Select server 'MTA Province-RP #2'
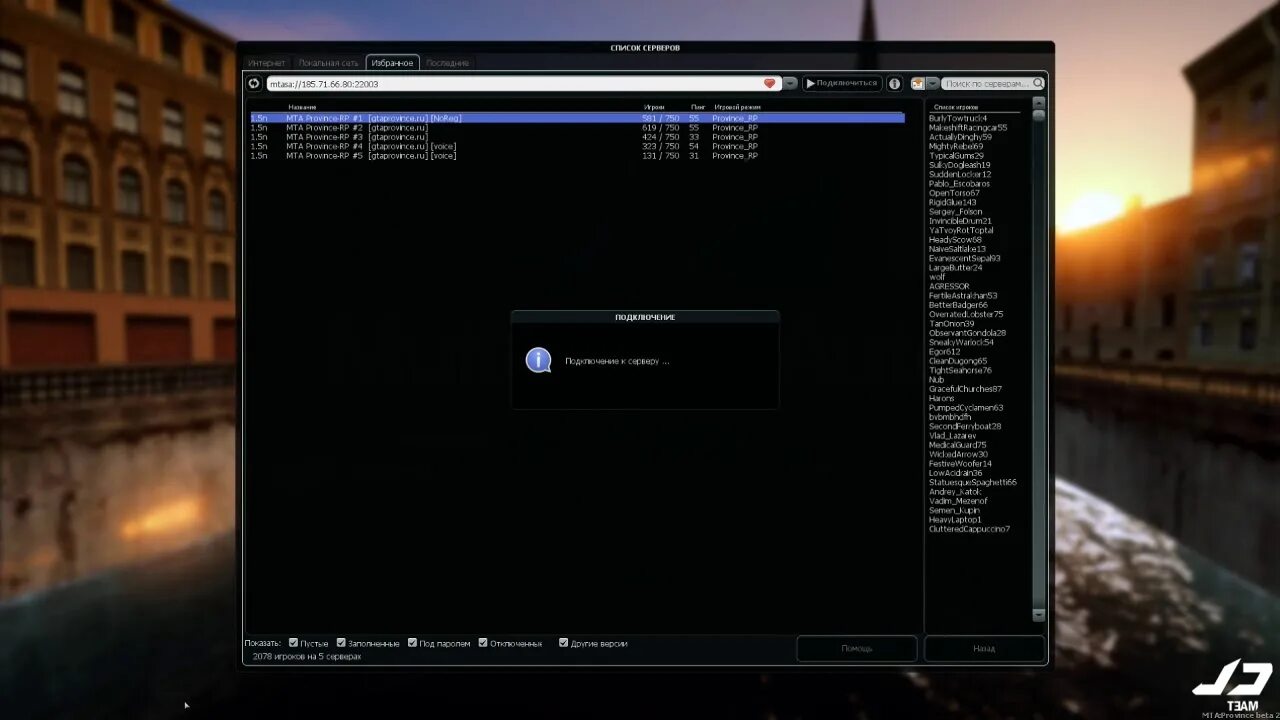This screenshot has width=1280, height=720. [577, 128]
